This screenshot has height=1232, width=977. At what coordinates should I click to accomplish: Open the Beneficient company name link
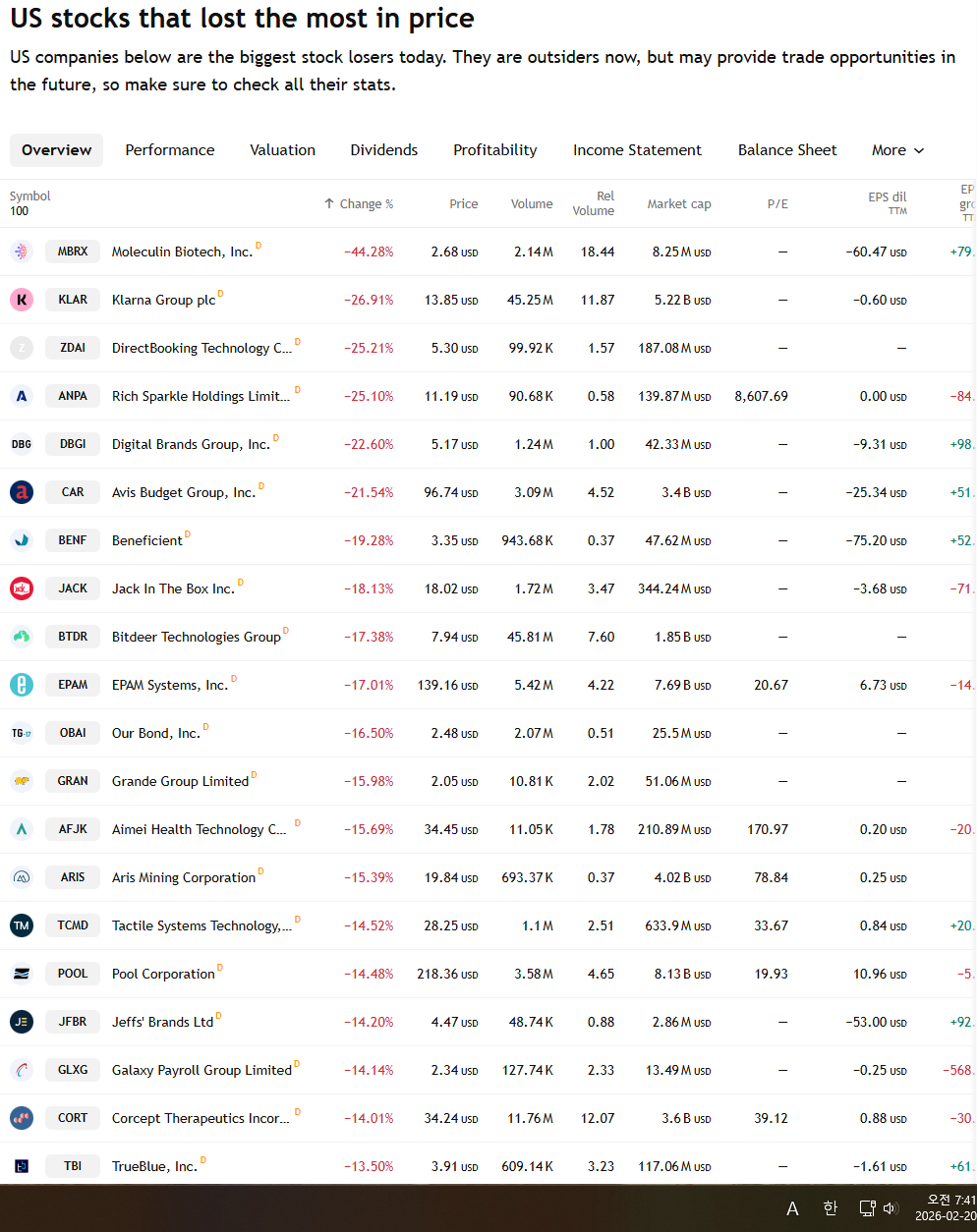(147, 540)
